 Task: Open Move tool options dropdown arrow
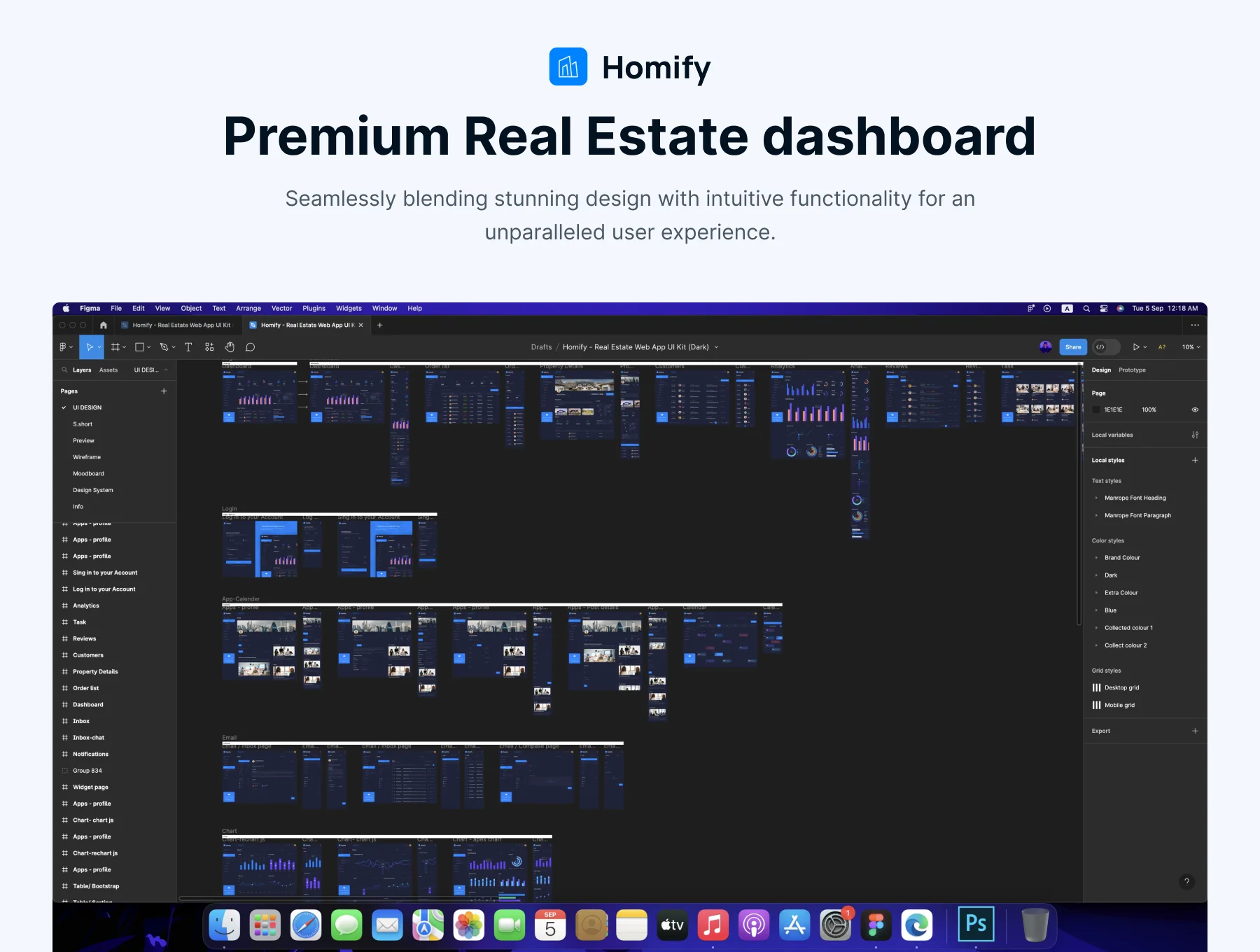[99, 347]
